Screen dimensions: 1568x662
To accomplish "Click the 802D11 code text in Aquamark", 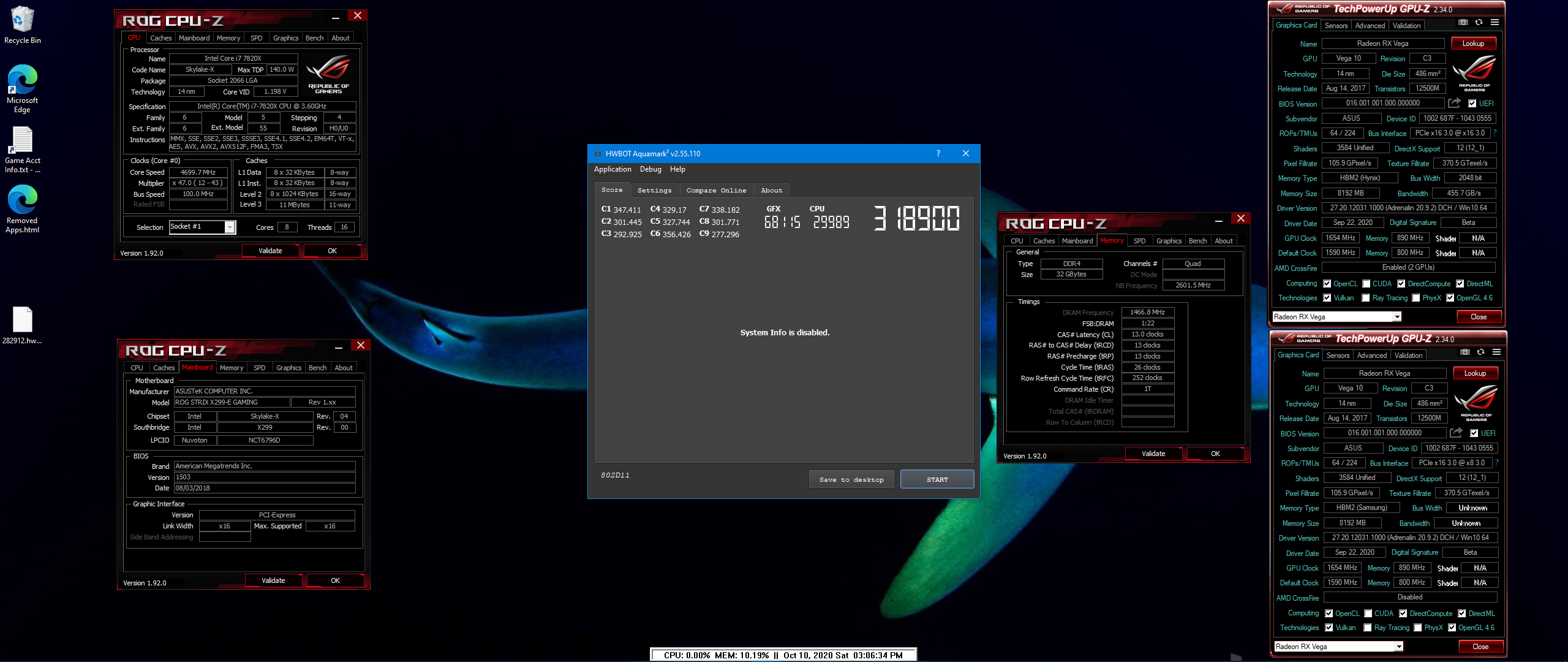I will click(x=615, y=475).
